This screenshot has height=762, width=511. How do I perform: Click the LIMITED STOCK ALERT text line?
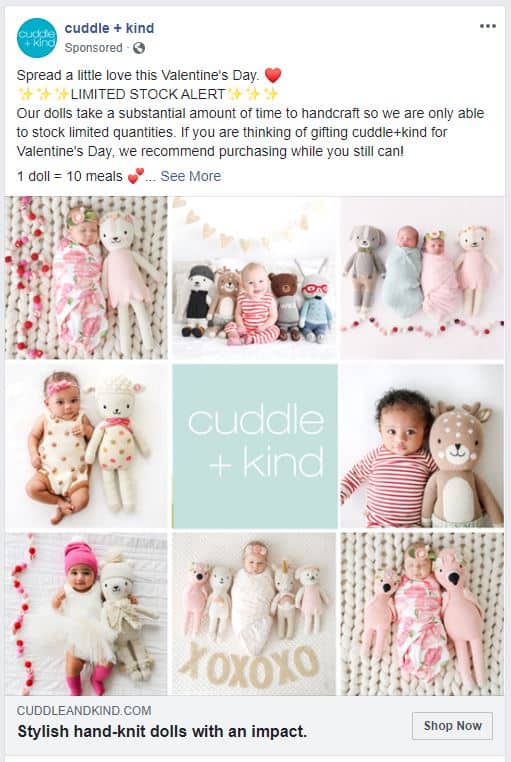coord(148,94)
